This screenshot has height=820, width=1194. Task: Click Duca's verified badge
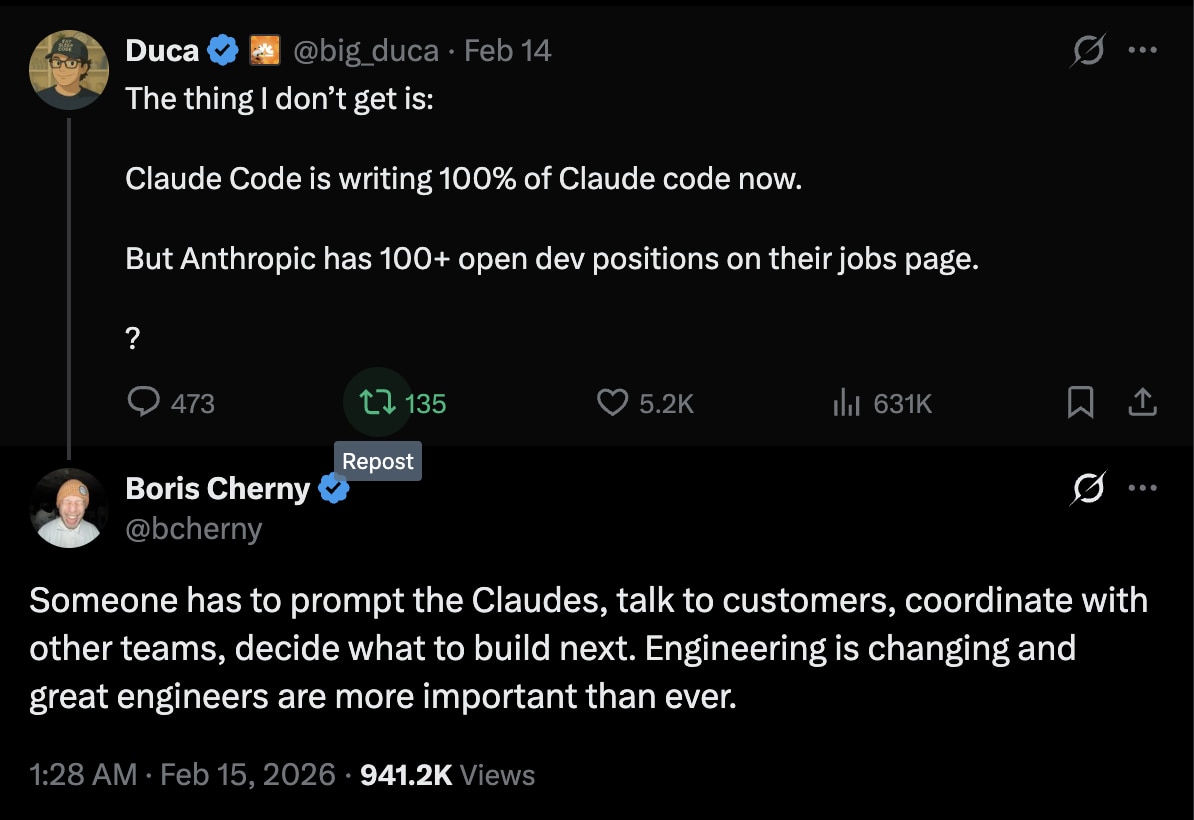(222, 49)
